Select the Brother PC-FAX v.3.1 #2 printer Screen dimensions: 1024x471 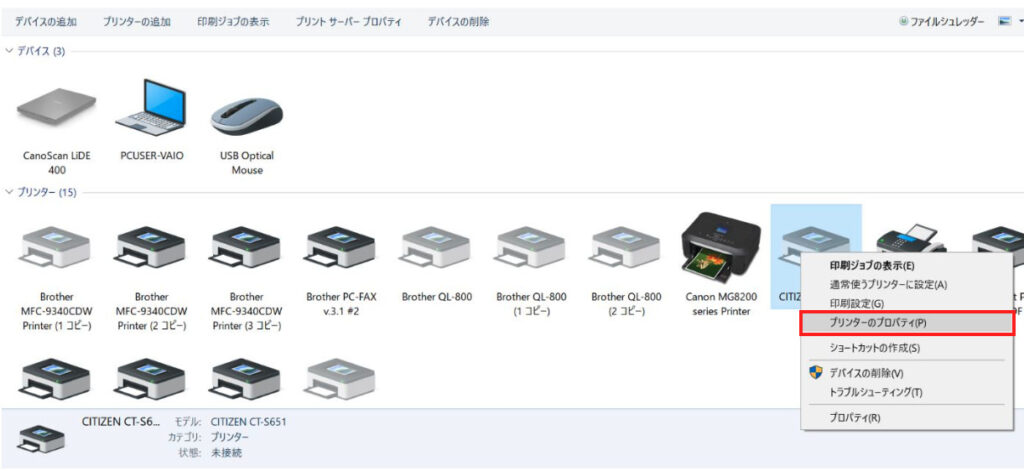[341, 247]
